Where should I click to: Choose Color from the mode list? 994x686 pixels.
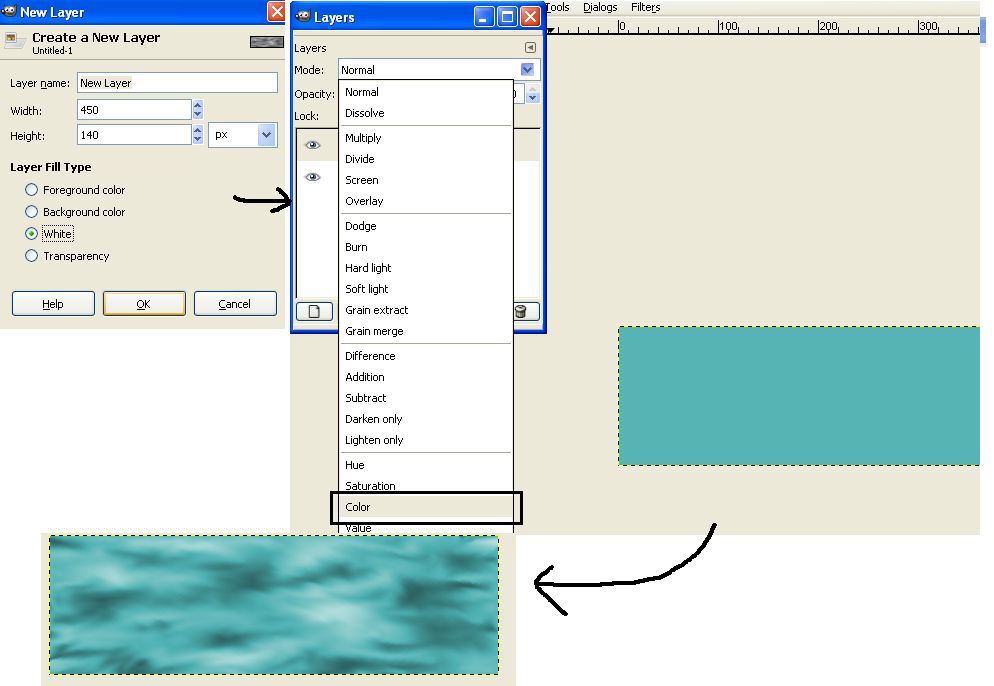pyautogui.click(x=358, y=507)
